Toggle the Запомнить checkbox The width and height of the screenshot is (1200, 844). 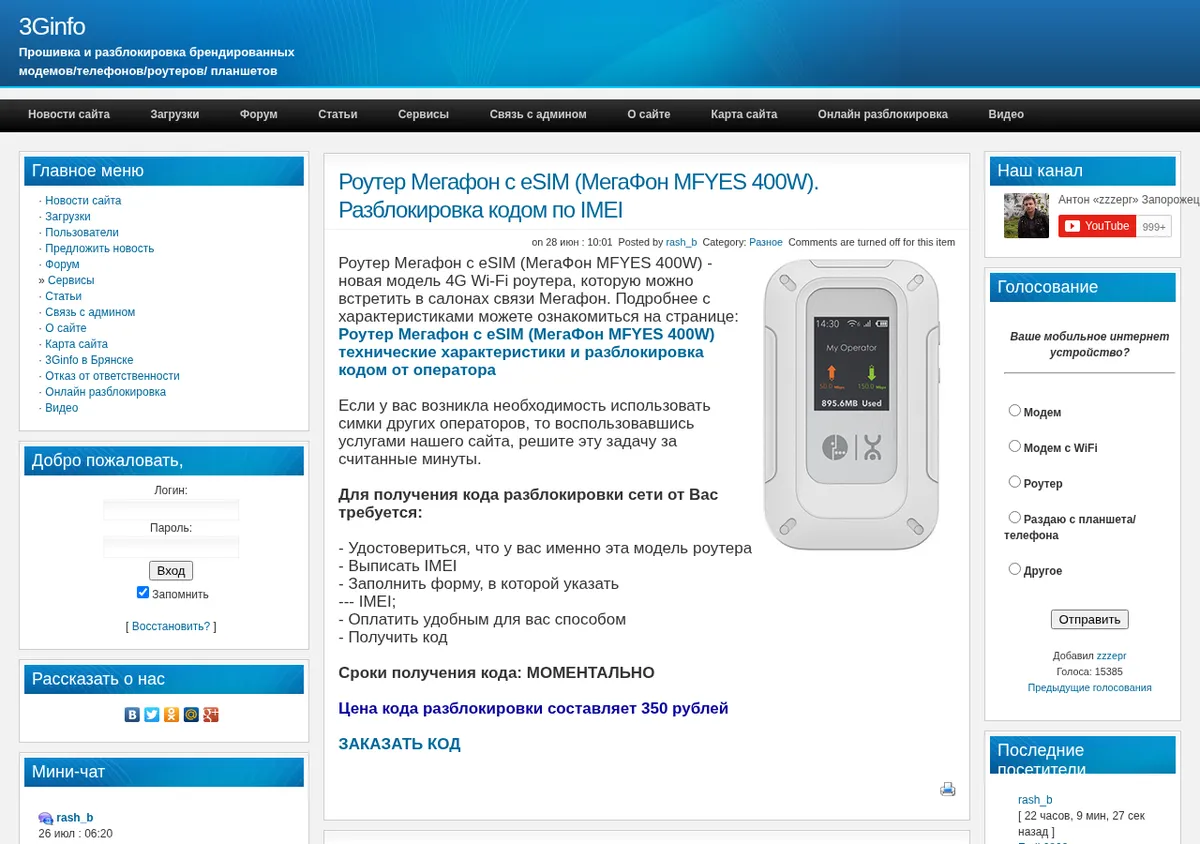tap(143, 592)
